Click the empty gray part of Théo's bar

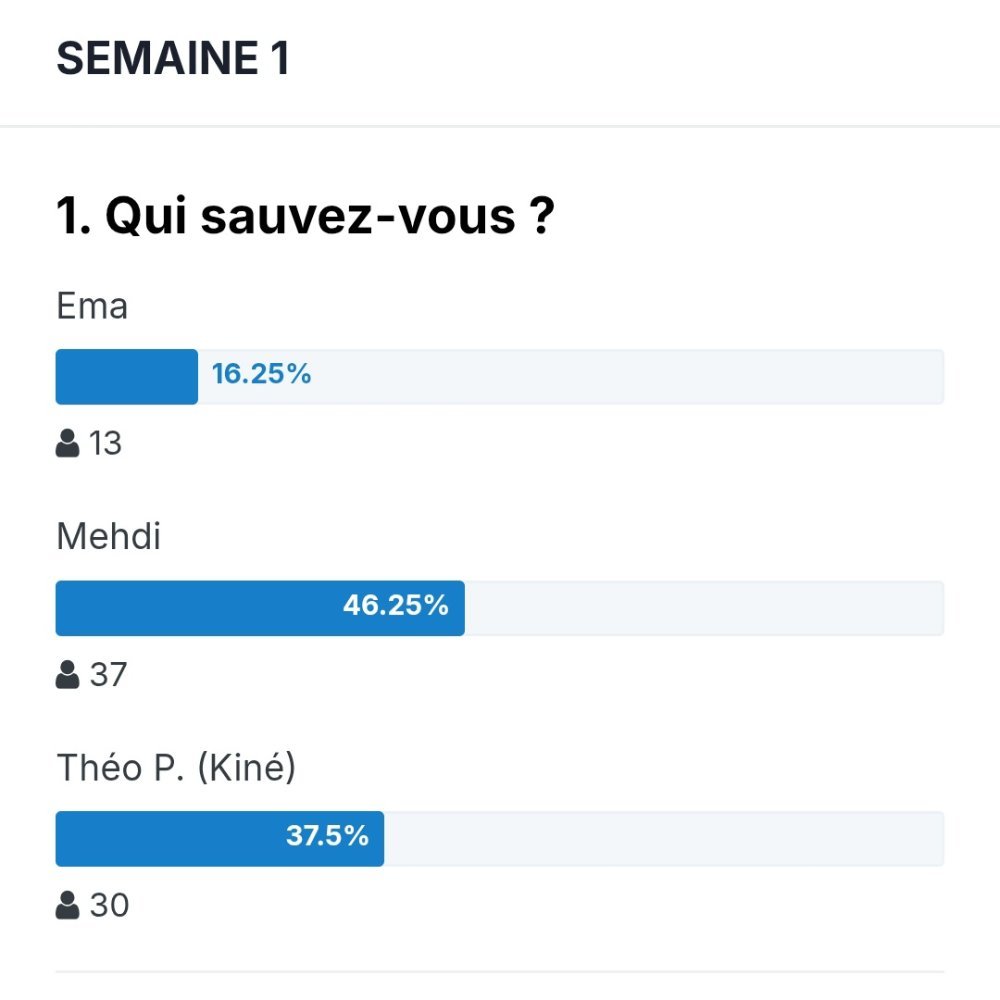(664, 839)
